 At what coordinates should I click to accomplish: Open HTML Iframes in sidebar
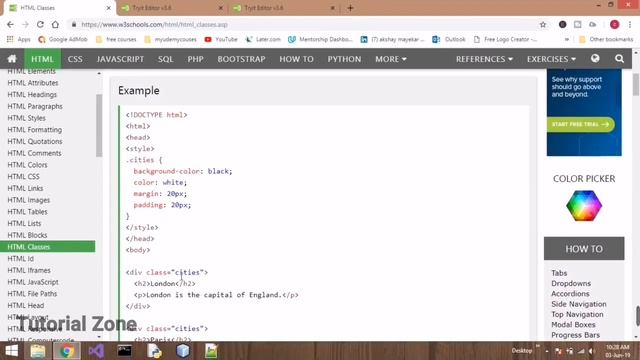tap(29, 271)
